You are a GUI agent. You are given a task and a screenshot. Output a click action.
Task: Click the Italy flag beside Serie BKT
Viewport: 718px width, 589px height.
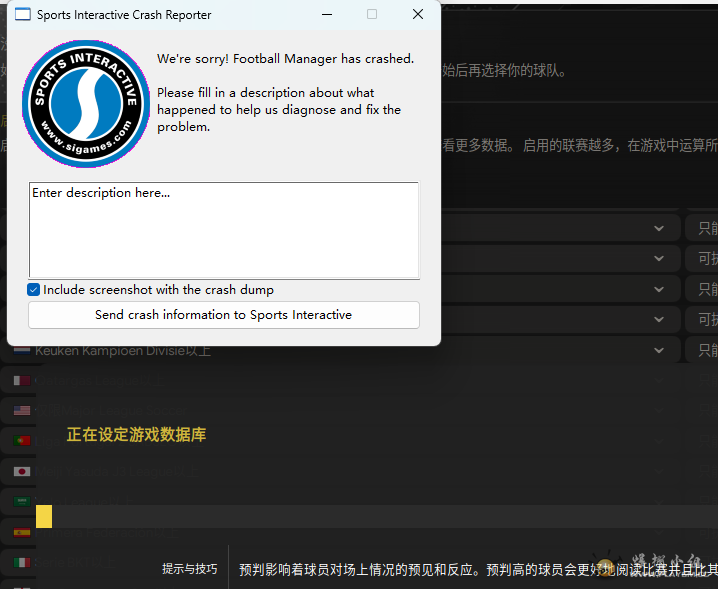[22, 562]
